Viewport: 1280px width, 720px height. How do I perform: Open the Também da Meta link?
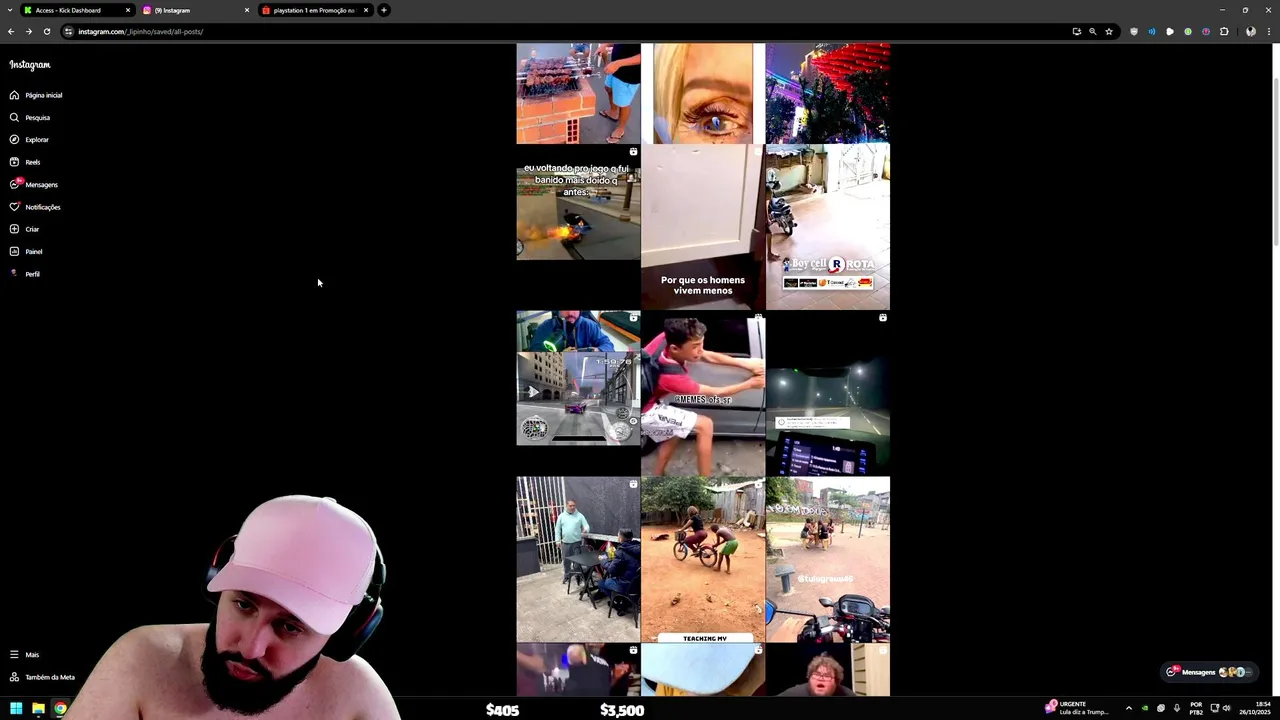pyautogui.click(x=42, y=677)
